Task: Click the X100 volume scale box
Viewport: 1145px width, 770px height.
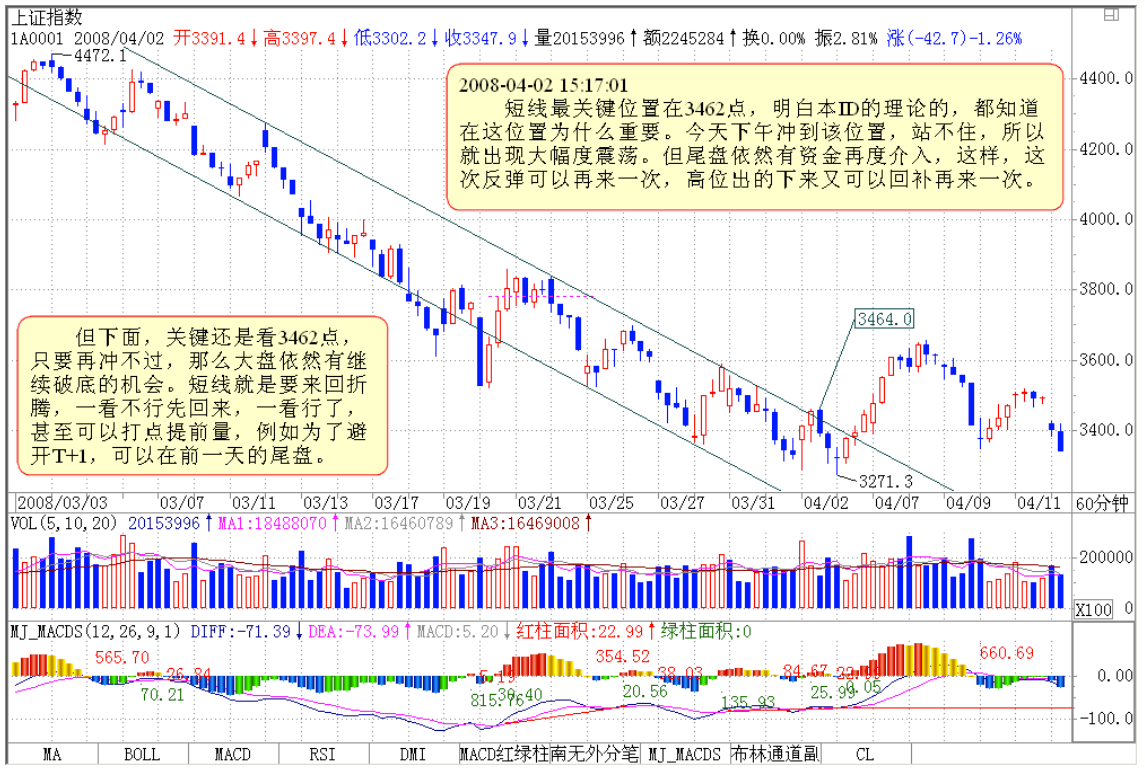Action: point(1093,609)
